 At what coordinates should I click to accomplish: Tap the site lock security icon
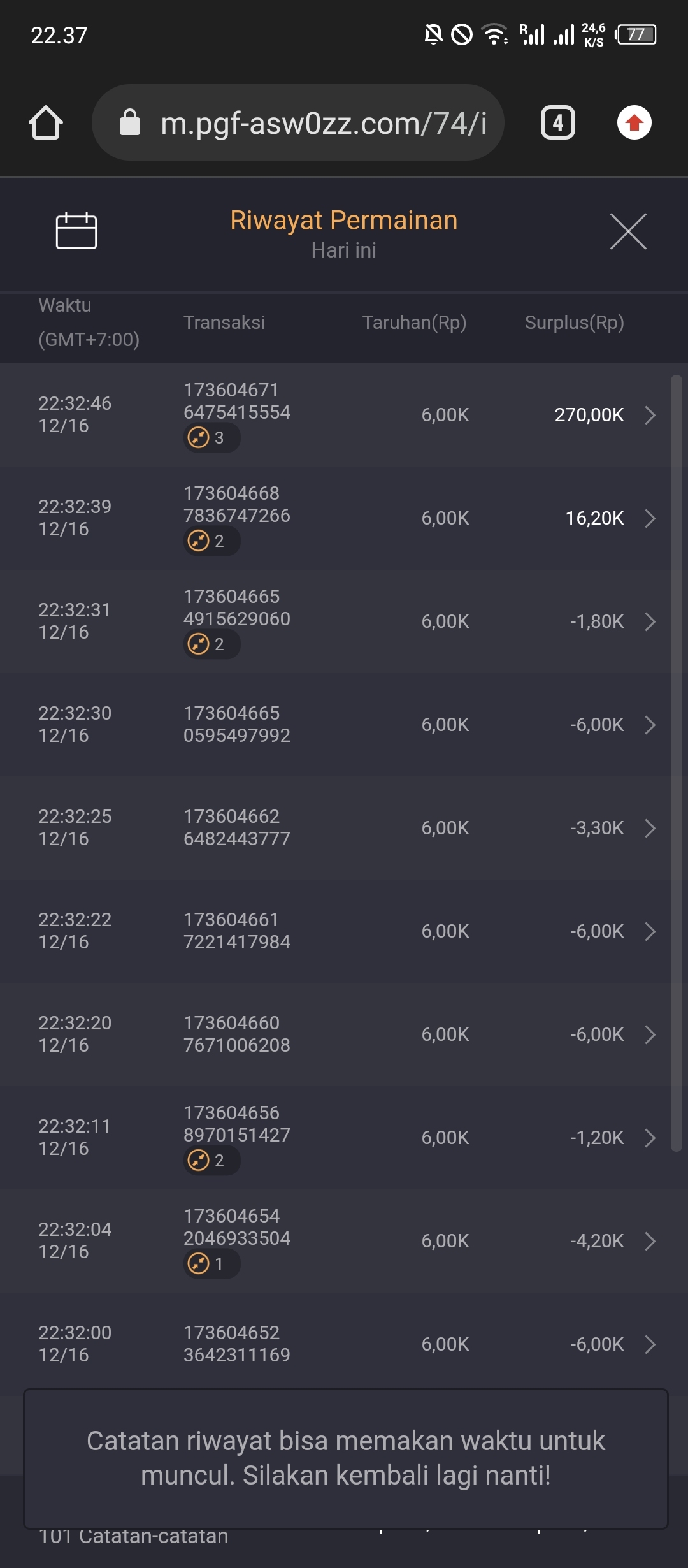click(130, 122)
